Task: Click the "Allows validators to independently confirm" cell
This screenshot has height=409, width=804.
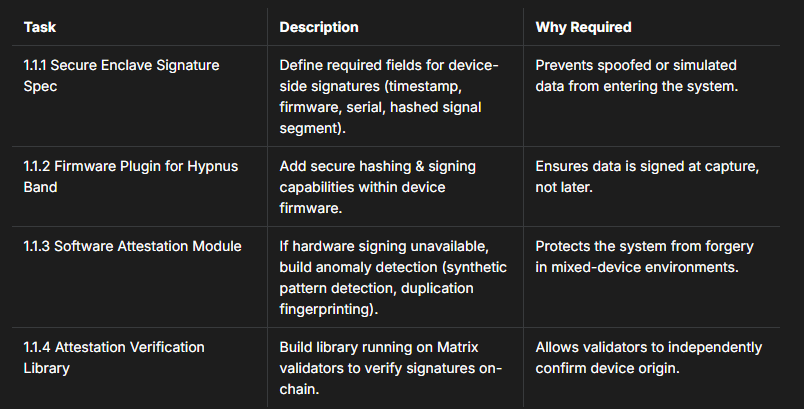Action: coord(649,357)
